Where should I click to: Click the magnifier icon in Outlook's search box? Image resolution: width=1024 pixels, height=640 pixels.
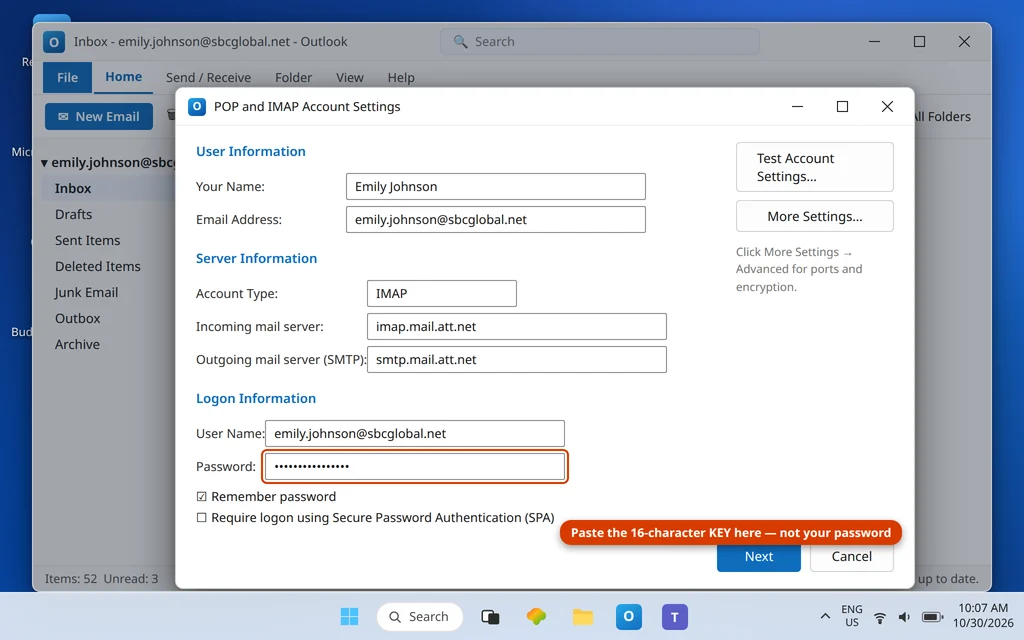click(x=460, y=42)
